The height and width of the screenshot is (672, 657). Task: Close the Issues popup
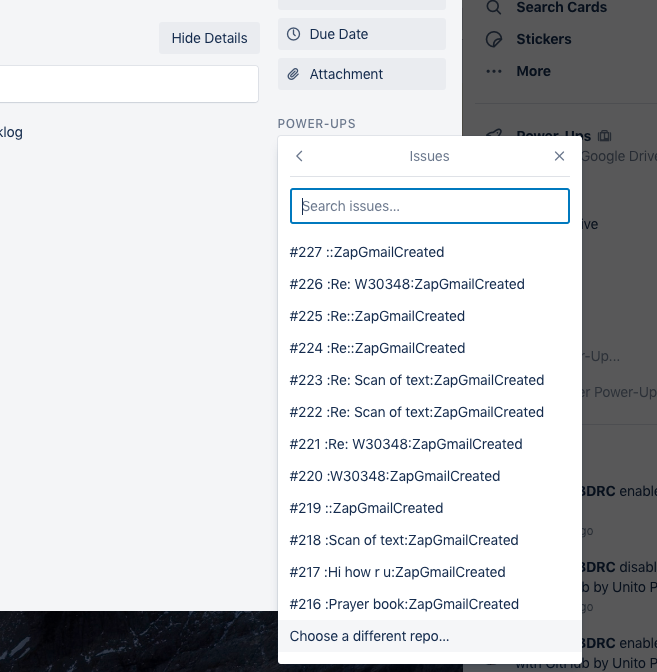click(x=559, y=156)
